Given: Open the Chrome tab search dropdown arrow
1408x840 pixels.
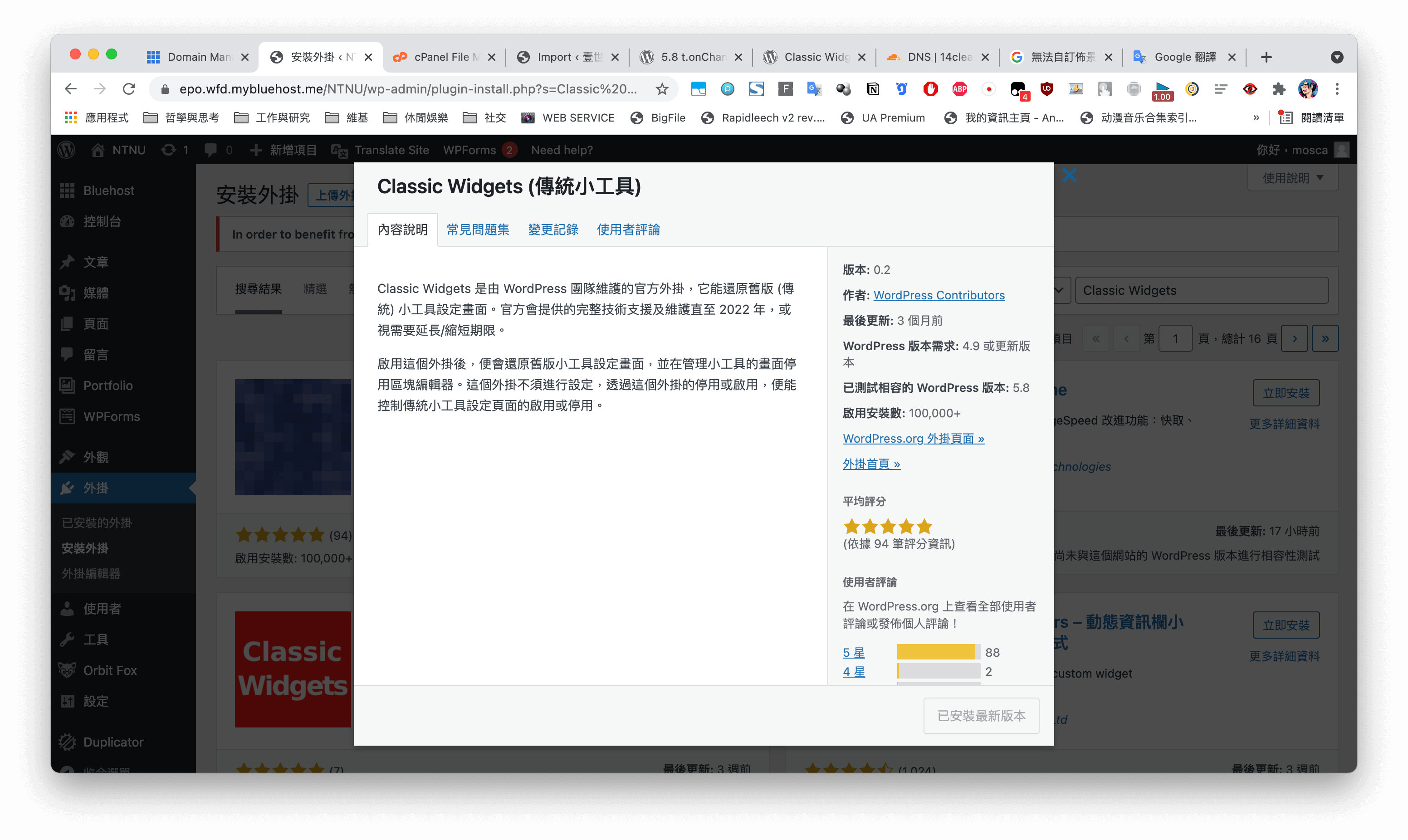Looking at the screenshot, I should [1337, 57].
